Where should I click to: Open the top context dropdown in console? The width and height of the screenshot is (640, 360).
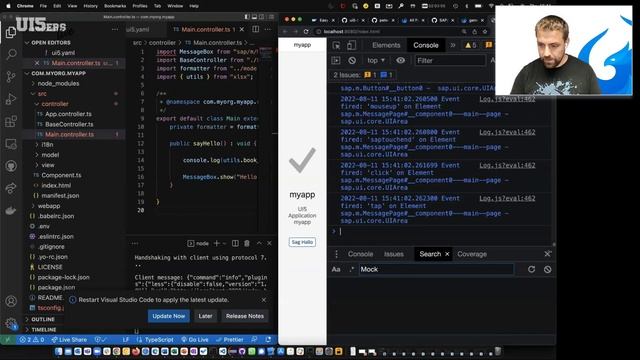376,60
